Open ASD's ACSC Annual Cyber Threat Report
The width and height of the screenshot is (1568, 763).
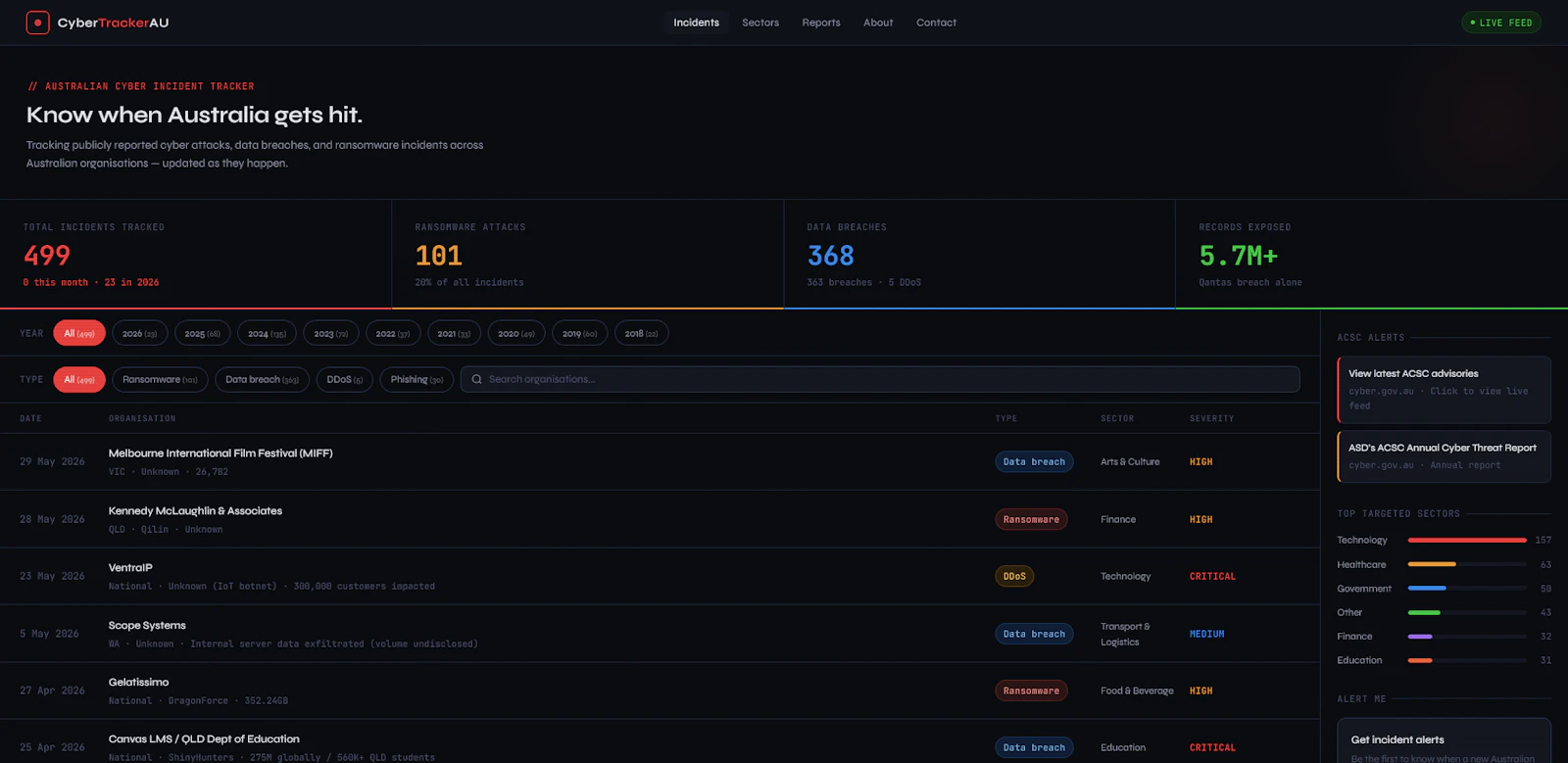click(1444, 456)
